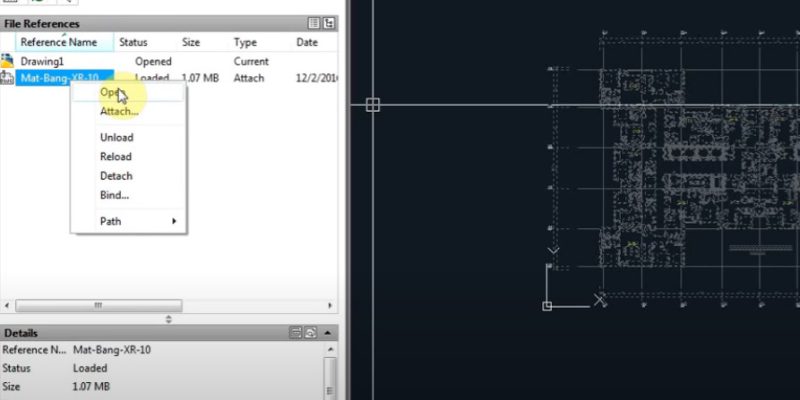Sort by the Reference Name column
Viewport: 800px width, 400px height.
[x=59, y=43]
